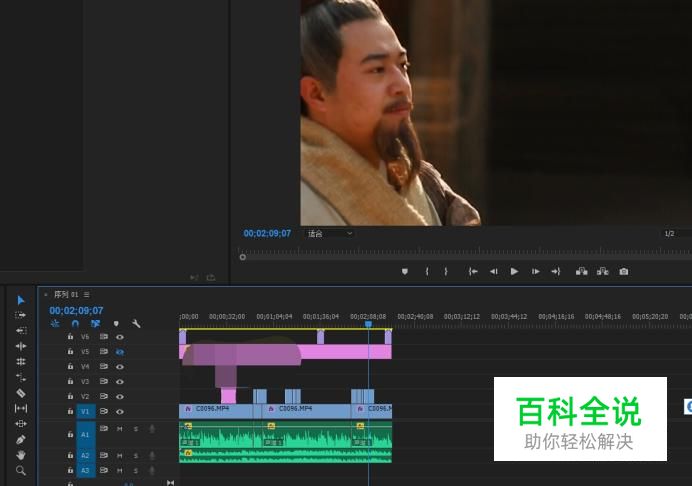Select the pink clip on track V5
692x486 pixels.
[285, 352]
